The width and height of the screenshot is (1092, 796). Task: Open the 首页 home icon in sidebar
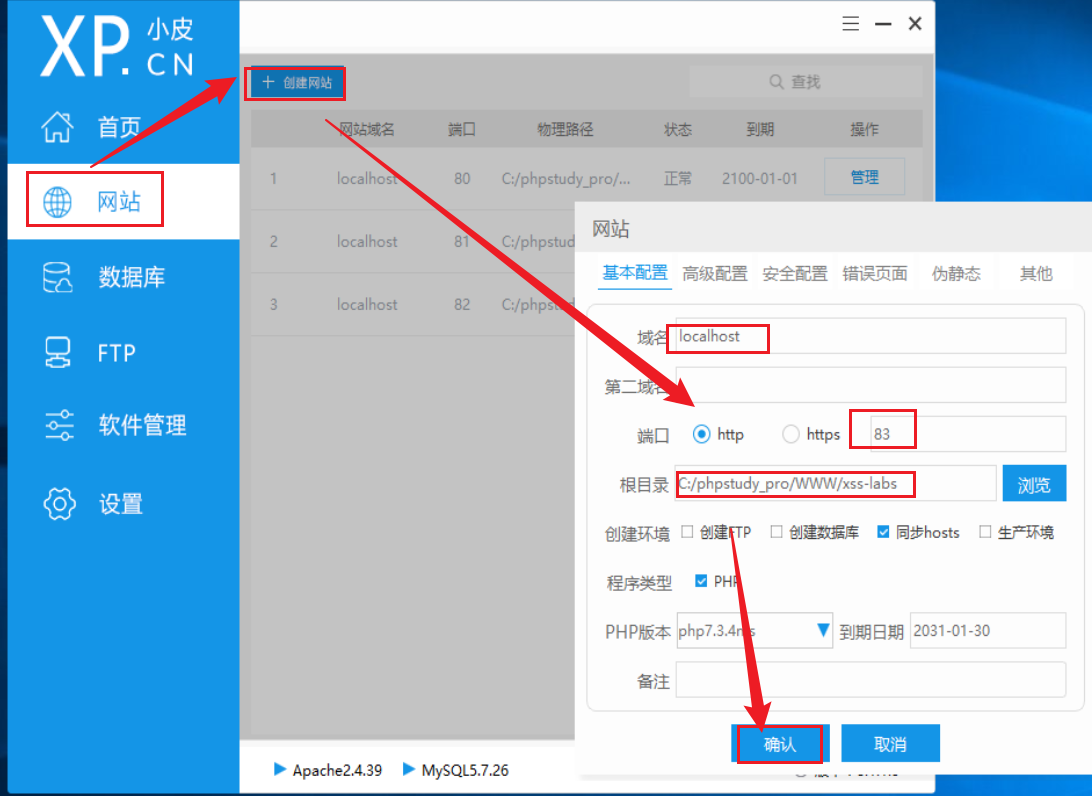(57, 127)
